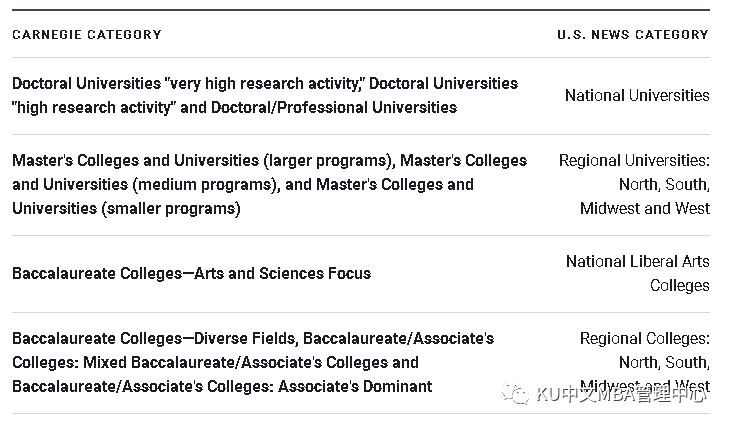Click "North, South," under Regional Colleges
Viewport: 730px width, 426px height.
[664, 362]
